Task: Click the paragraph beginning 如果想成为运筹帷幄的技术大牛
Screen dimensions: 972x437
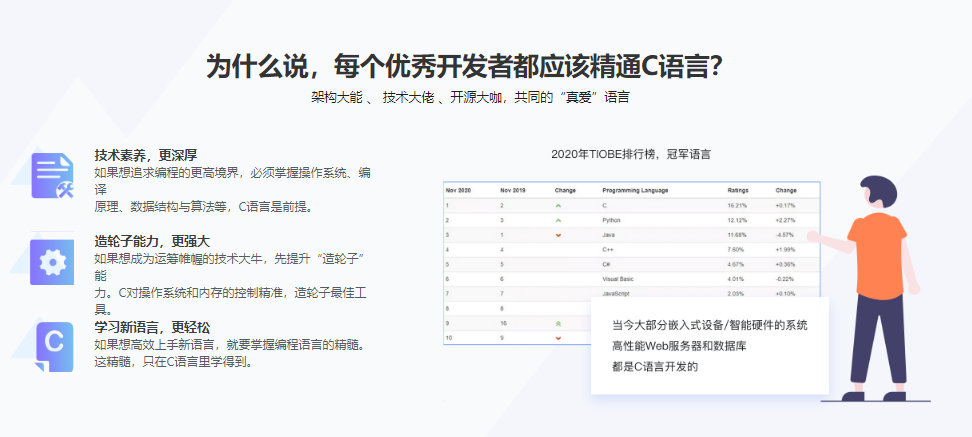Action: [x=233, y=283]
